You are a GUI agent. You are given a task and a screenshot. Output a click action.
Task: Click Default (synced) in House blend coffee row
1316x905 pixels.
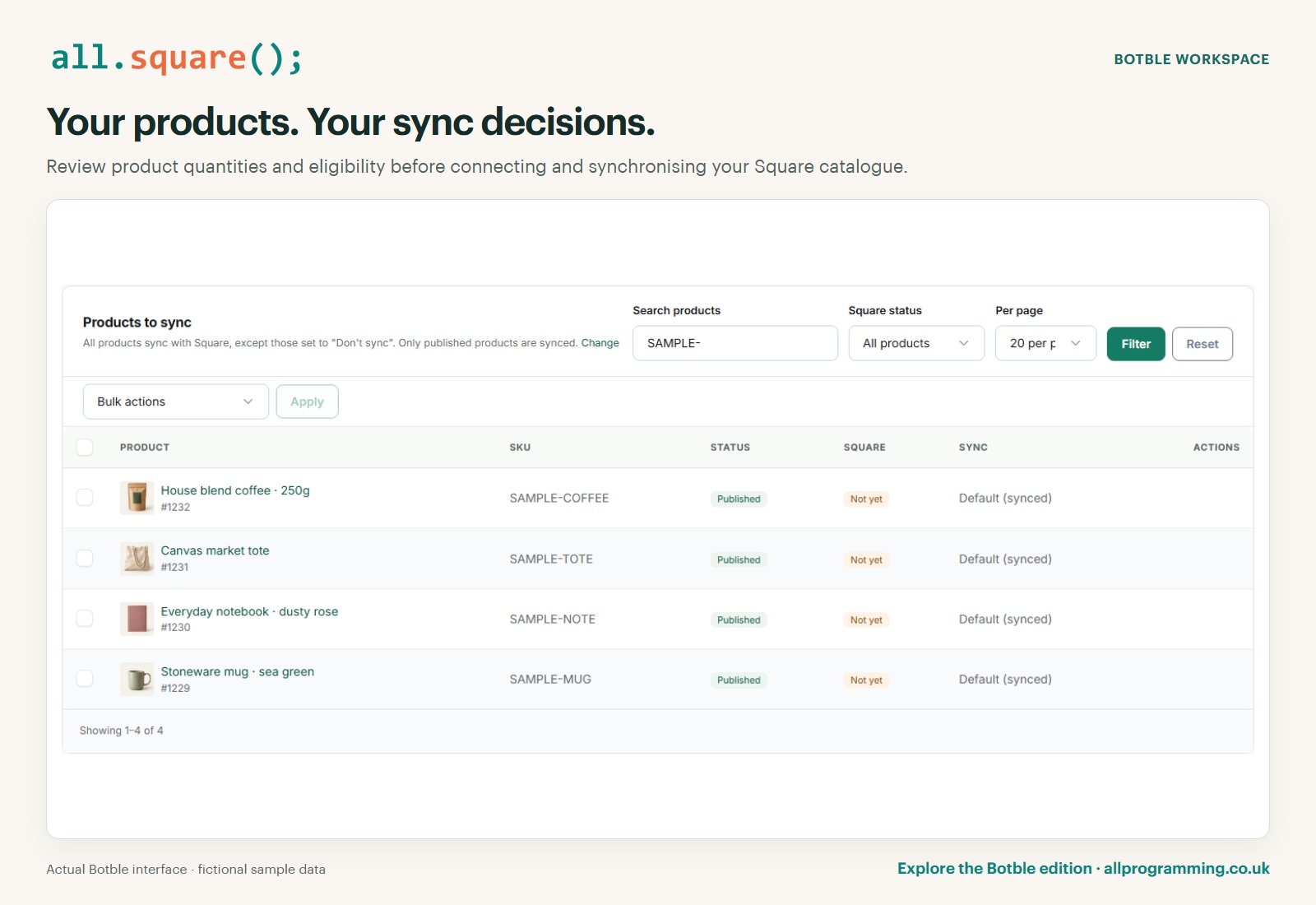[1005, 498]
